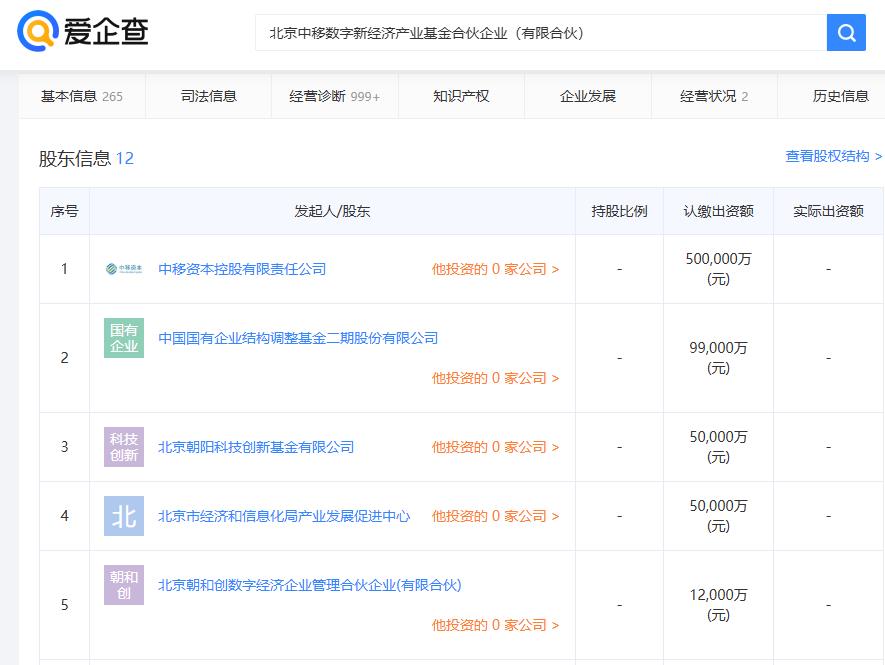This screenshot has width=885, height=665.
Task: Switch to the 知识产权 tab
Action: click(x=461, y=96)
